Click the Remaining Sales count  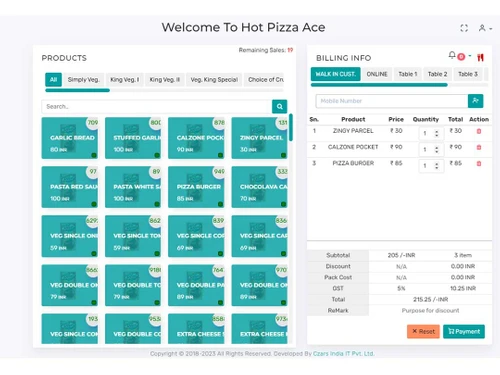[x=290, y=50]
